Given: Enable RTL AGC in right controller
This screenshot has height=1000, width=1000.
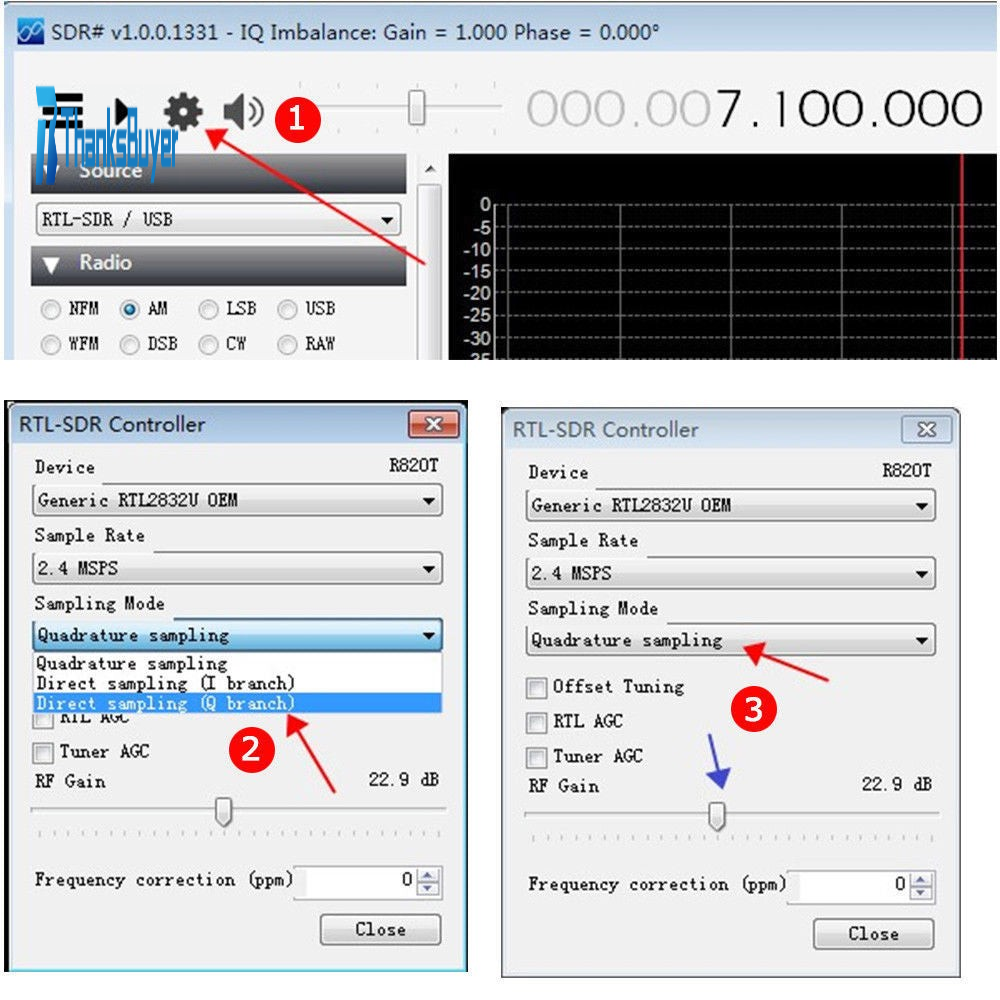Looking at the screenshot, I should [536, 723].
